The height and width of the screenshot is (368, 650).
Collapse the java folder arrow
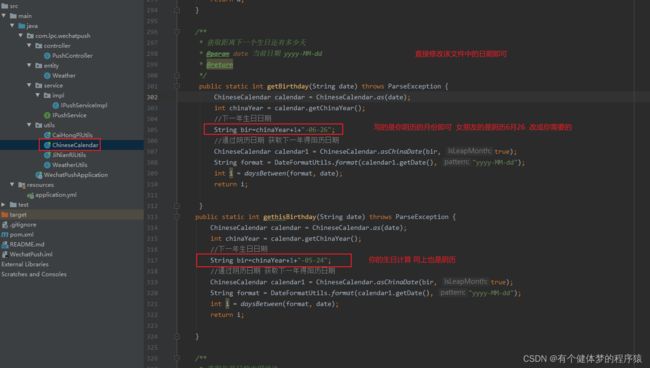pyautogui.click(x=12, y=26)
